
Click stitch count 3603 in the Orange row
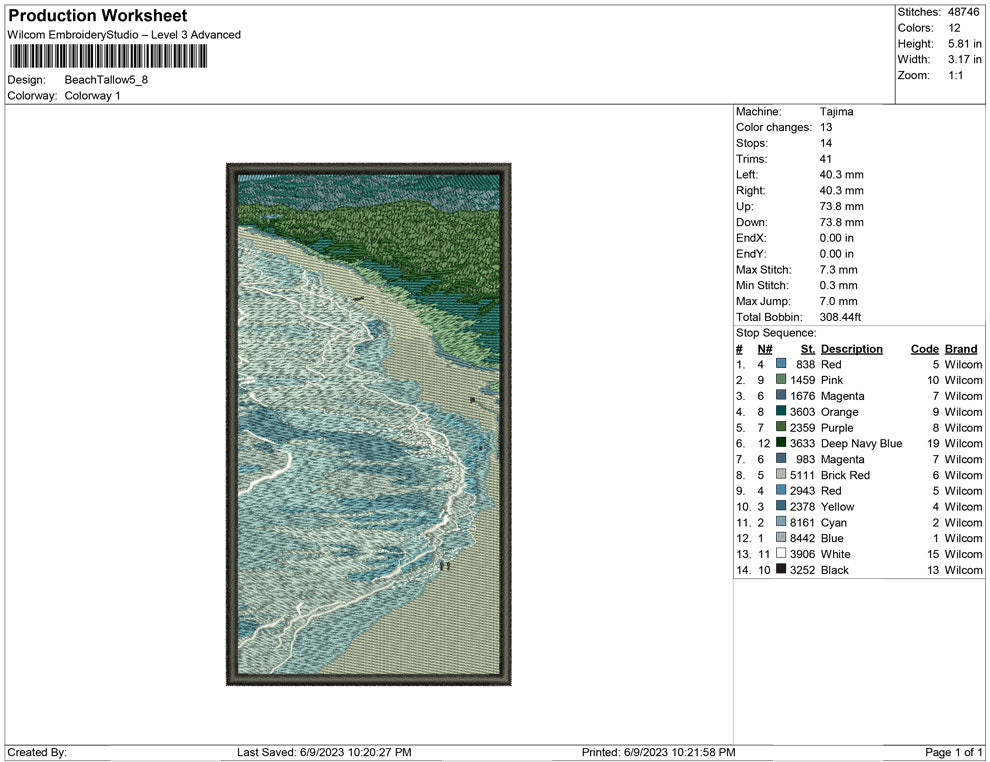[802, 412]
